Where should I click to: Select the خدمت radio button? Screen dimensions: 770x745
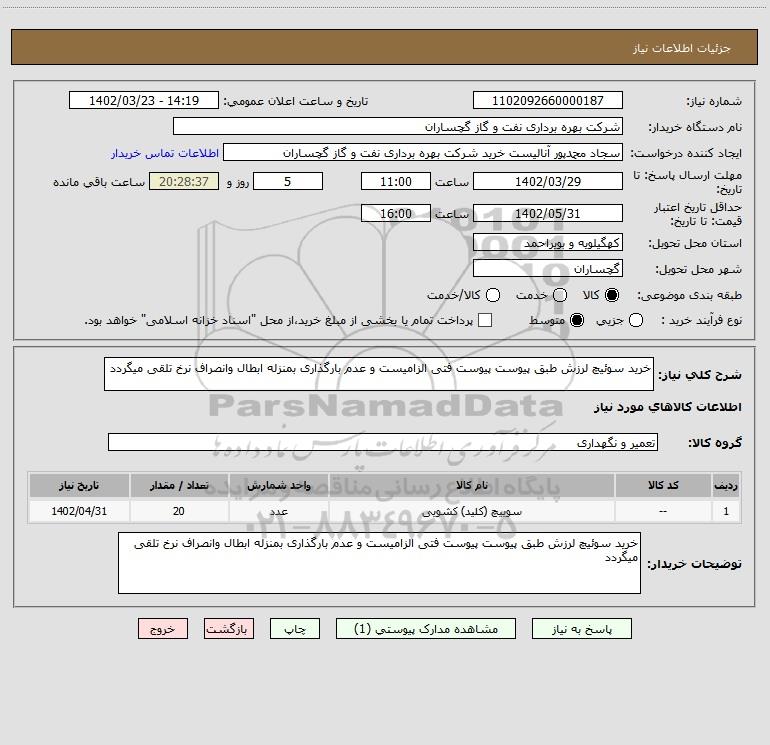click(x=560, y=295)
